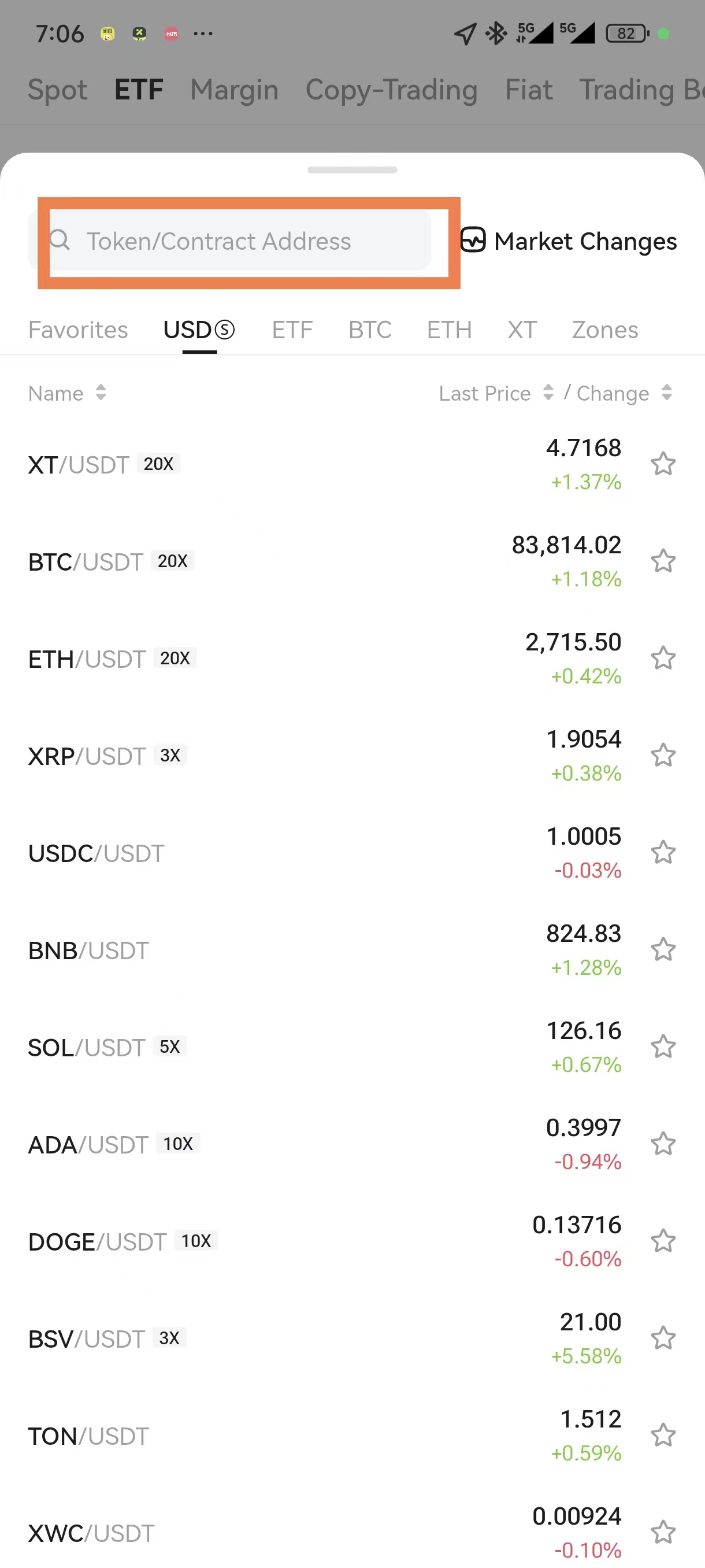The image size is (705, 1568).
Task: Star the BTC/USDT pair
Action: (663, 561)
